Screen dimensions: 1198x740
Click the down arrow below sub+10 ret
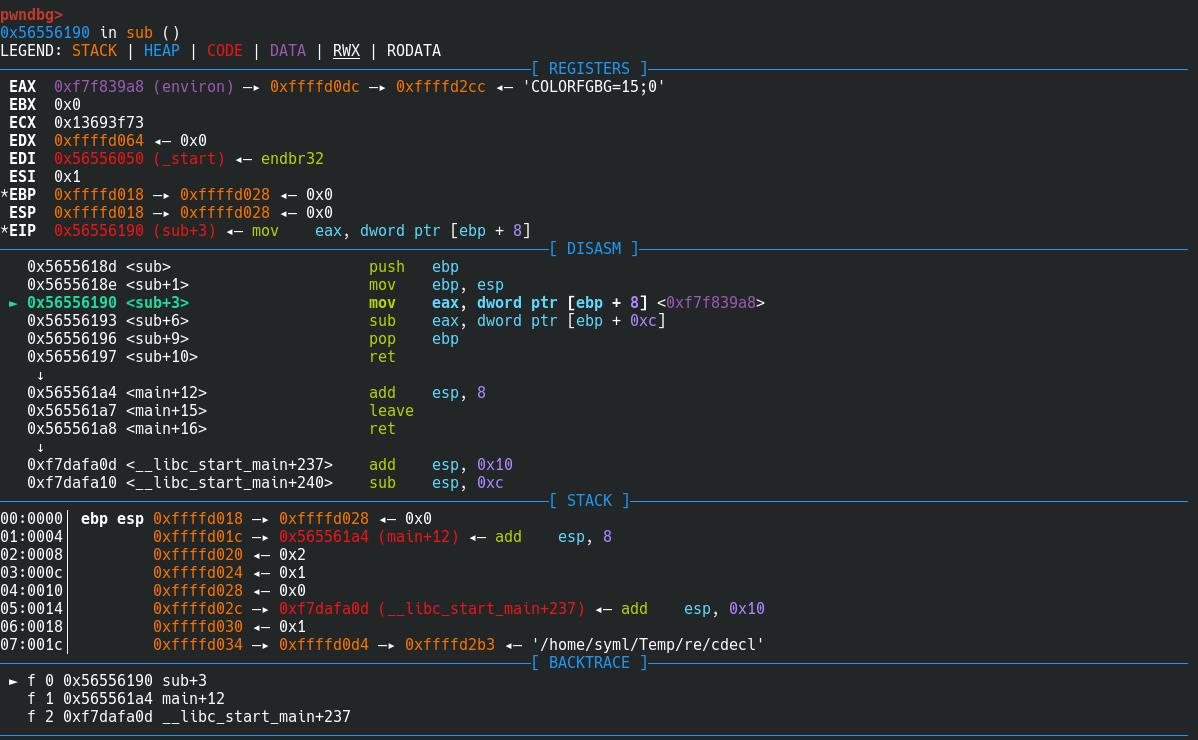40,375
